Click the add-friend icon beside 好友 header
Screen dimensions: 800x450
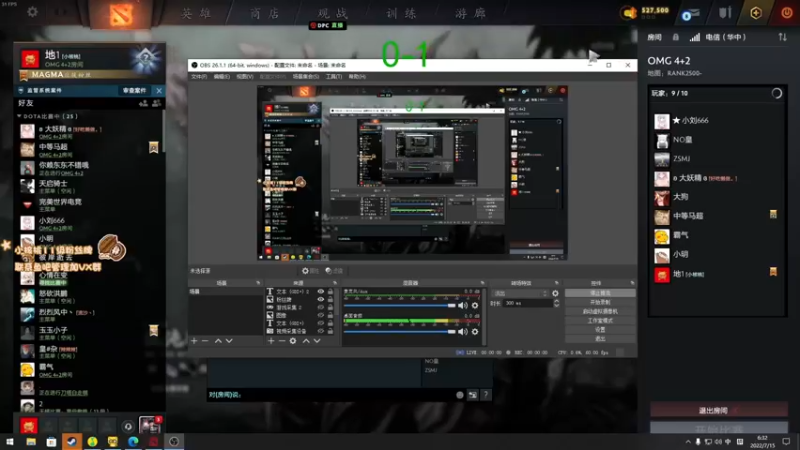click(143, 103)
